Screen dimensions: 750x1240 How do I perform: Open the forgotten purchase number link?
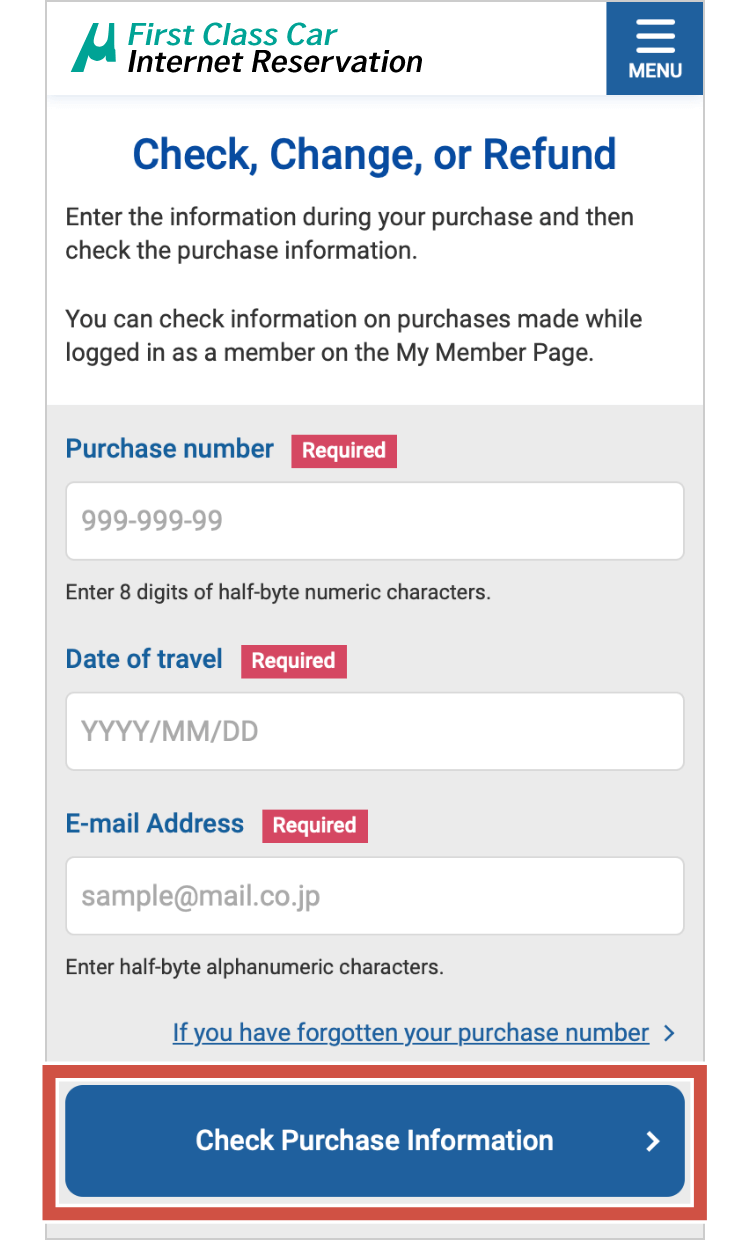(410, 1033)
